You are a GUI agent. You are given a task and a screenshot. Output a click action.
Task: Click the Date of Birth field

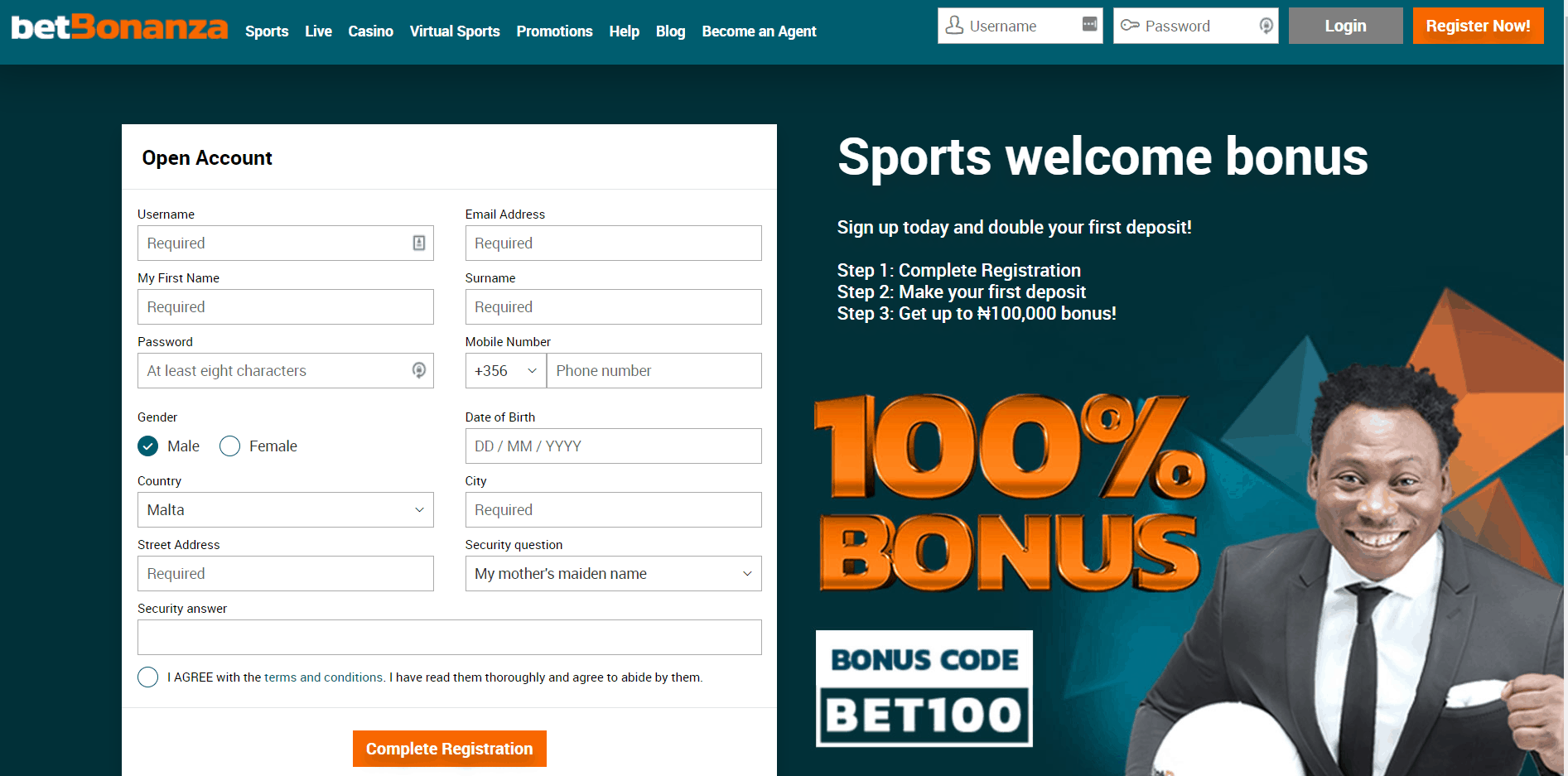[614, 446]
